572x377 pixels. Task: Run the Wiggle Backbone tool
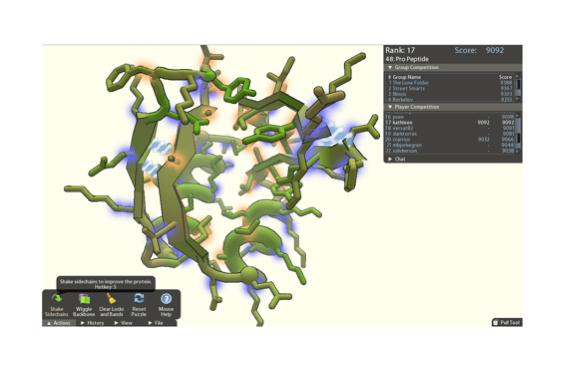[x=84, y=299]
